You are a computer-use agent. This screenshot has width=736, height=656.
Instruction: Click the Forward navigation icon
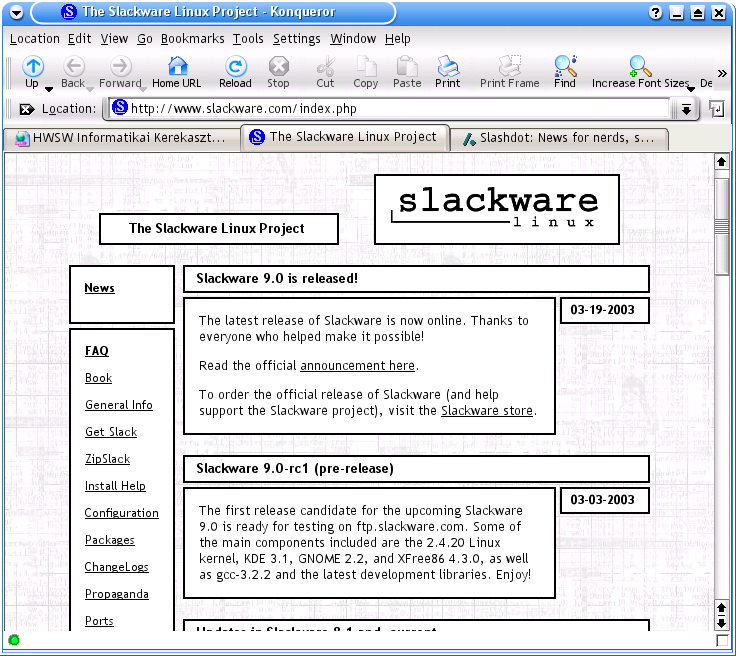tap(121, 67)
